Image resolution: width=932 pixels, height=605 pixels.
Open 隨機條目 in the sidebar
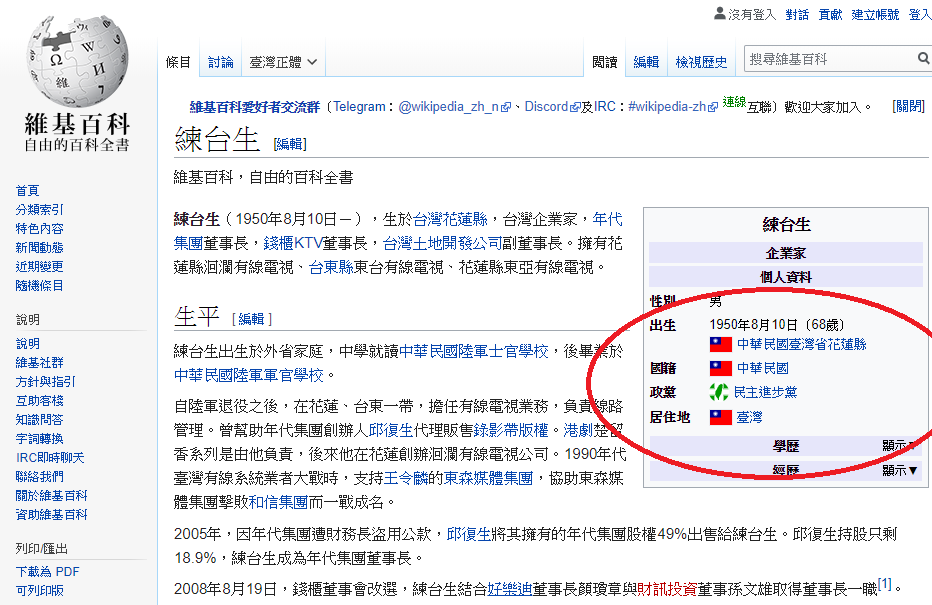39,286
